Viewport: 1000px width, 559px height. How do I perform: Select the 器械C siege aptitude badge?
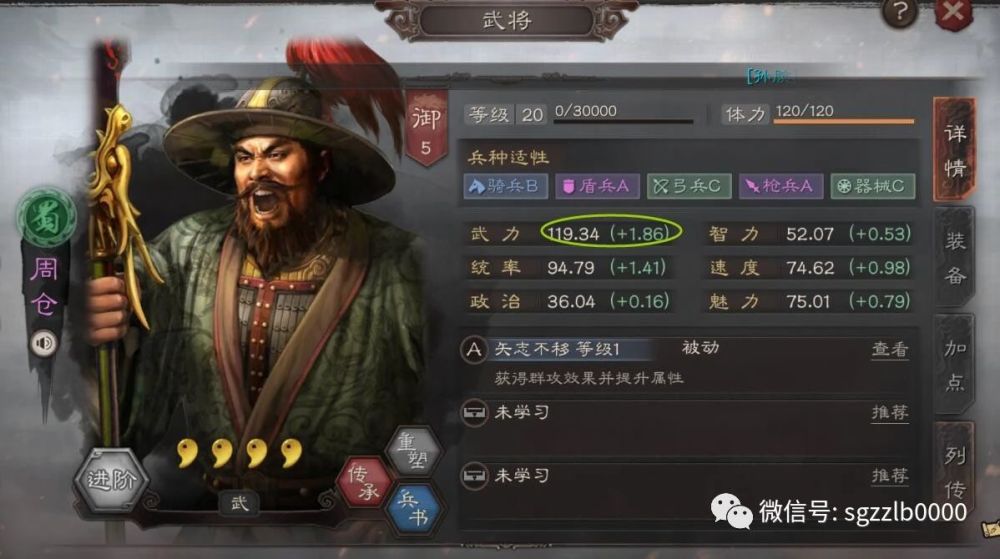(872, 186)
